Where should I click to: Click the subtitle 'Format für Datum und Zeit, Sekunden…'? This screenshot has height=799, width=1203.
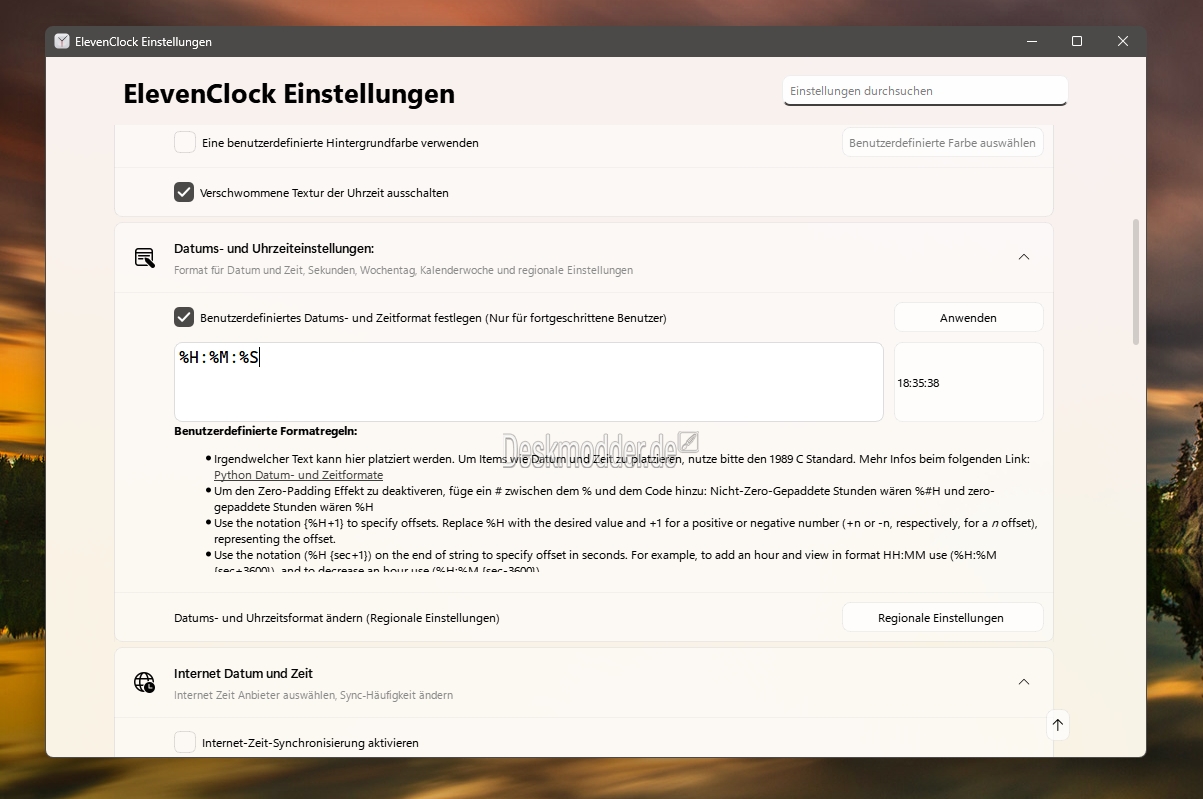[403, 270]
